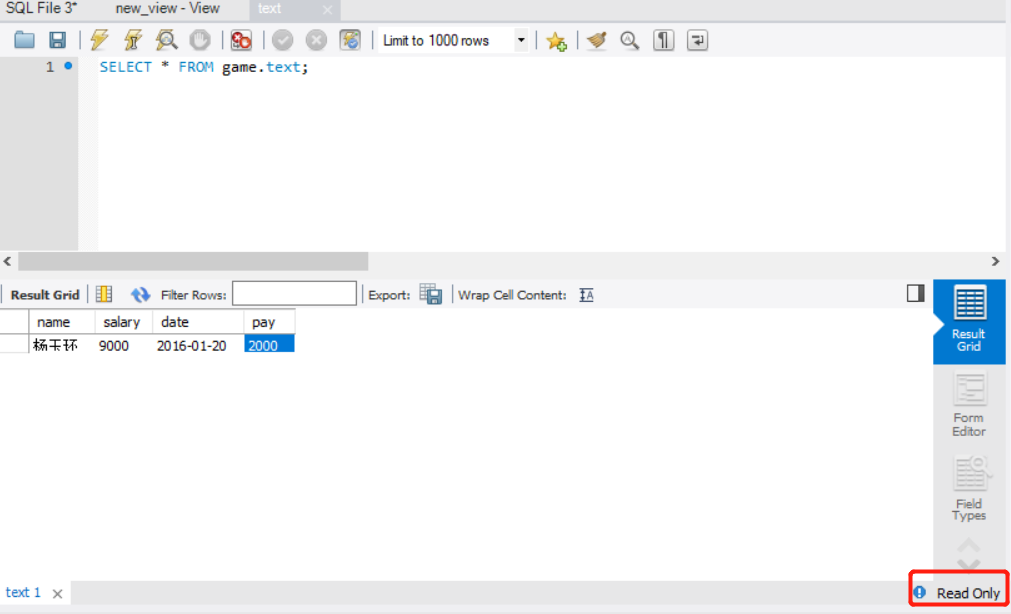This screenshot has height=614, width=1011.
Task: Switch to SQL File 3 tab
Action: (41, 8)
